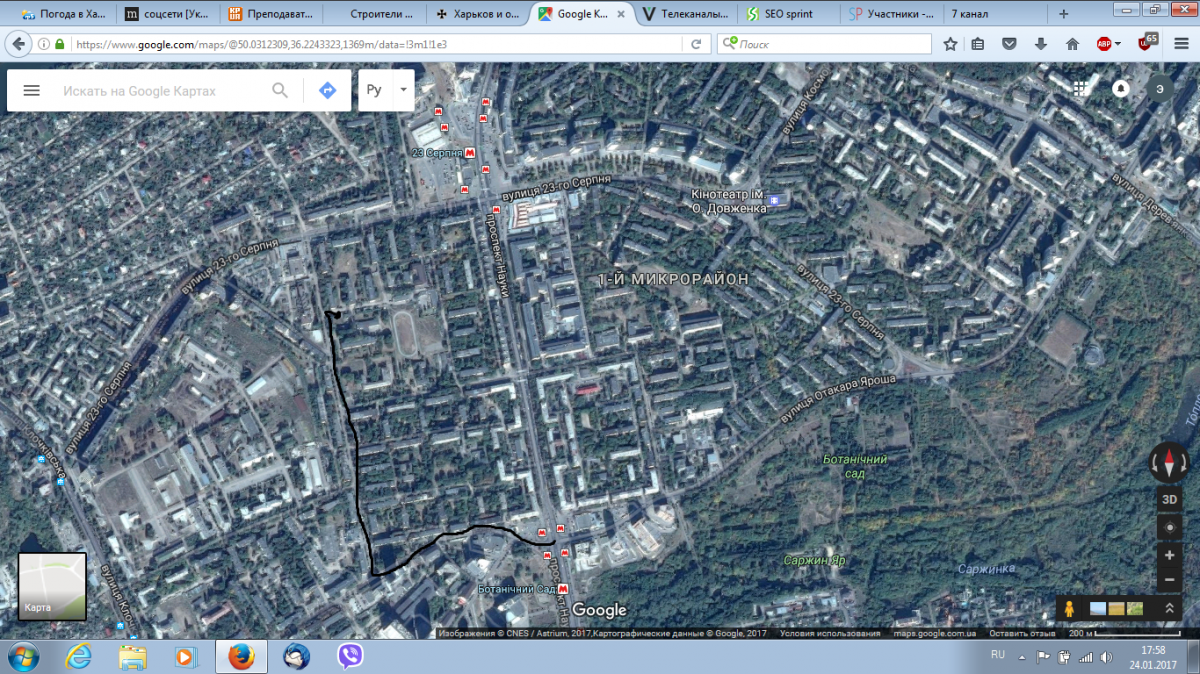Zoom in the map with plus button

1169,555
